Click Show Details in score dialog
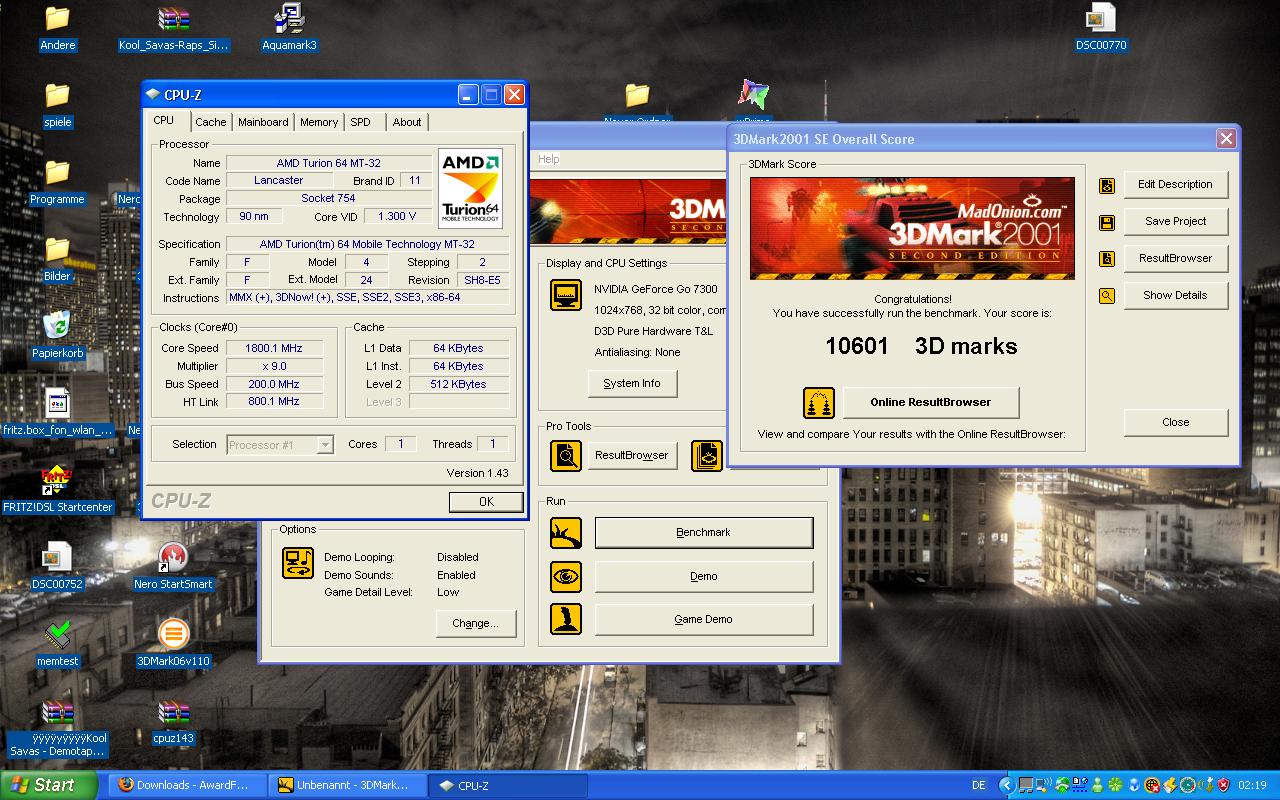1280x800 pixels. (1175, 296)
